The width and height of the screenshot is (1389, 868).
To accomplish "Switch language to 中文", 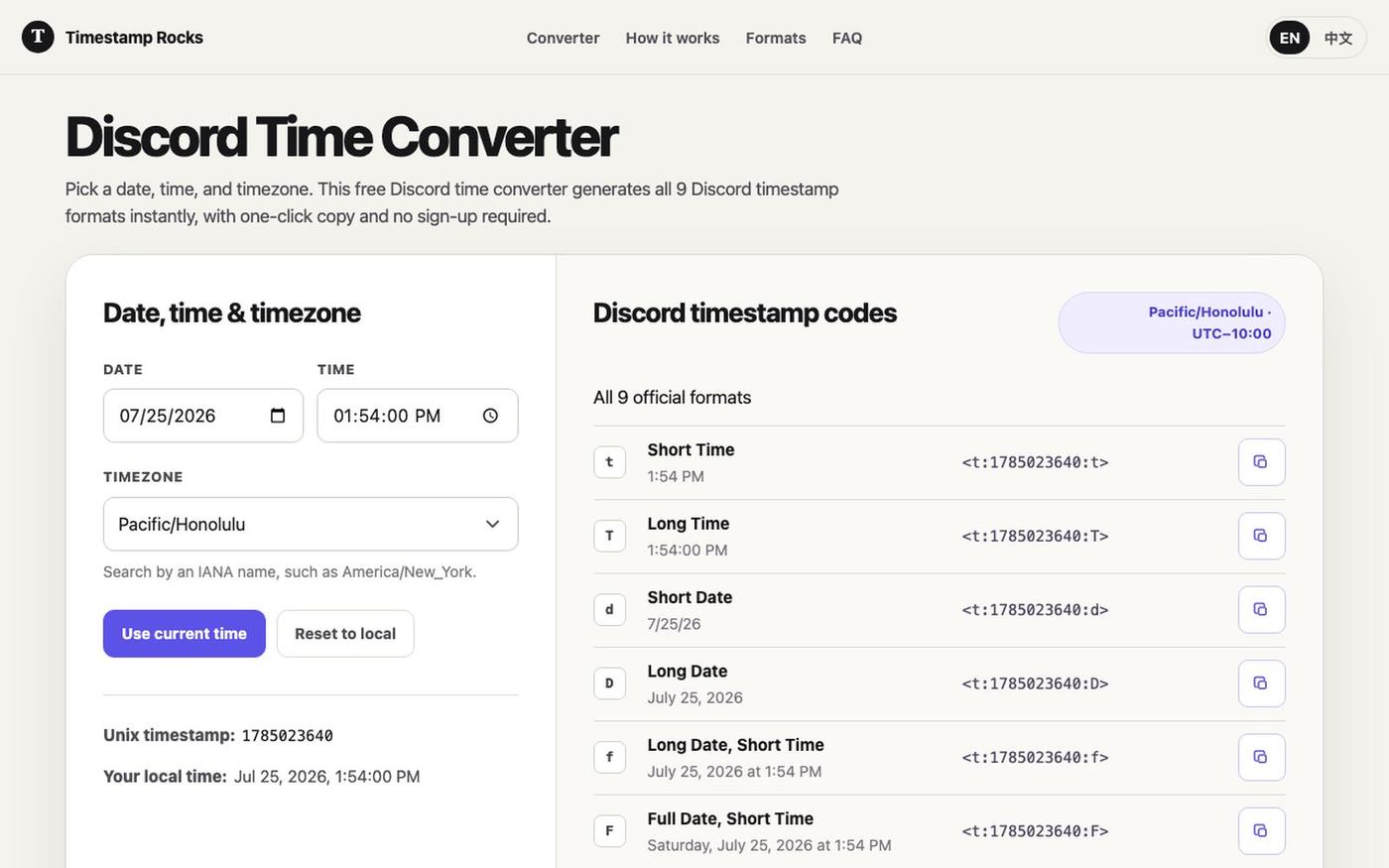I will point(1337,38).
